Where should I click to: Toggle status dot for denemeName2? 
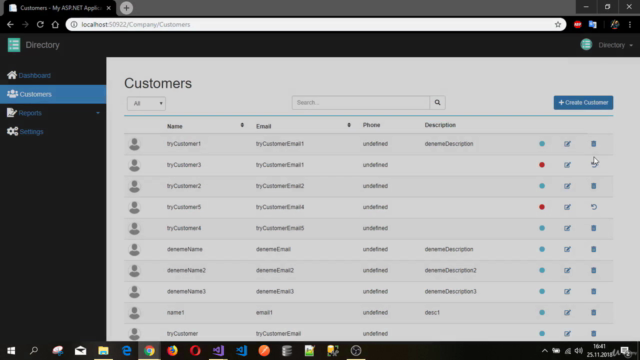tap(542, 270)
